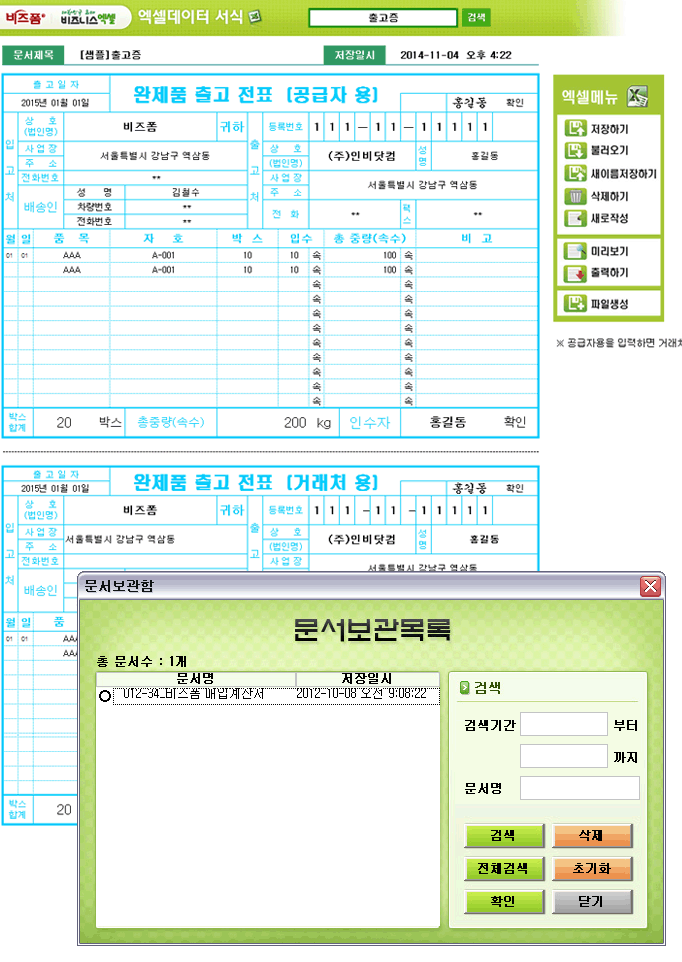Click title 완제품 출고 전표 (공급자 용)
Image resolution: width=682 pixels, height=962 pixels.
pos(256,94)
